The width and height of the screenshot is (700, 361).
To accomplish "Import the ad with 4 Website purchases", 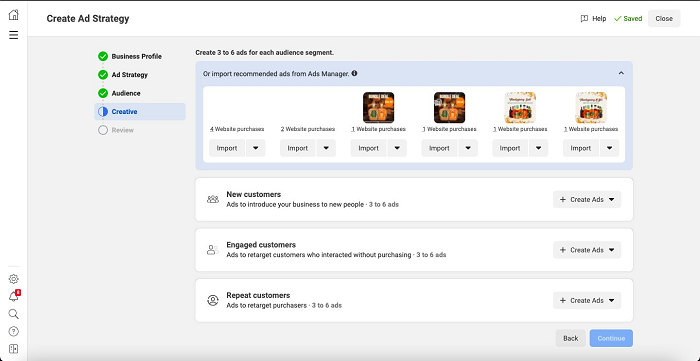I will pyautogui.click(x=227, y=148).
